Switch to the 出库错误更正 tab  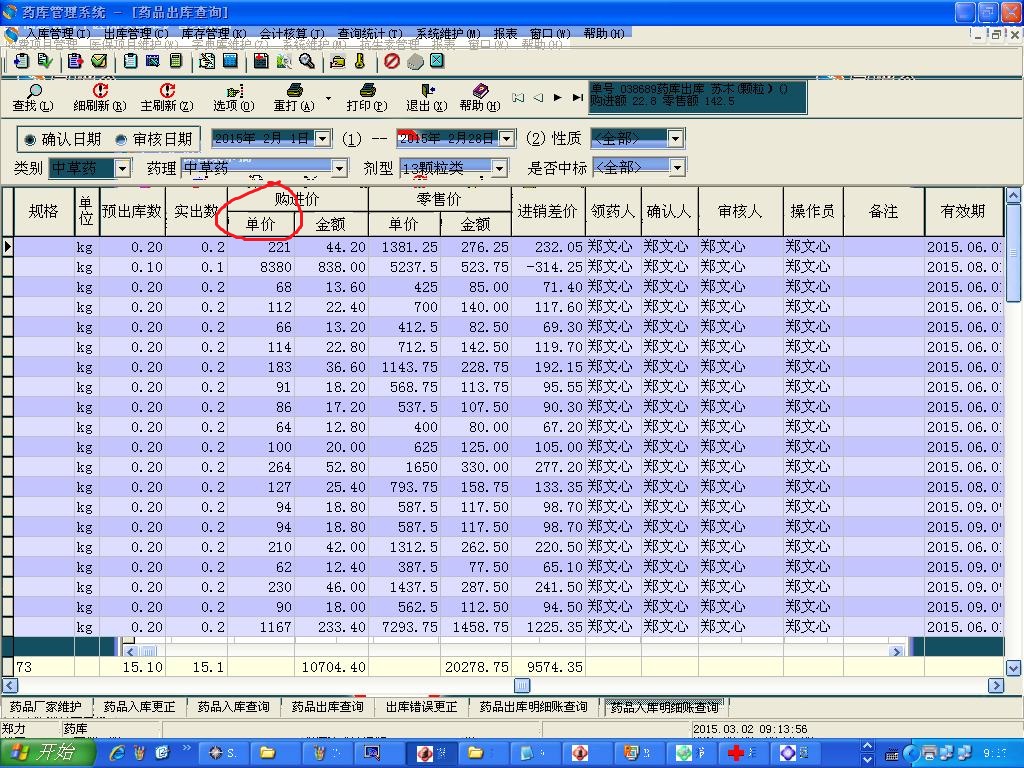(x=421, y=707)
